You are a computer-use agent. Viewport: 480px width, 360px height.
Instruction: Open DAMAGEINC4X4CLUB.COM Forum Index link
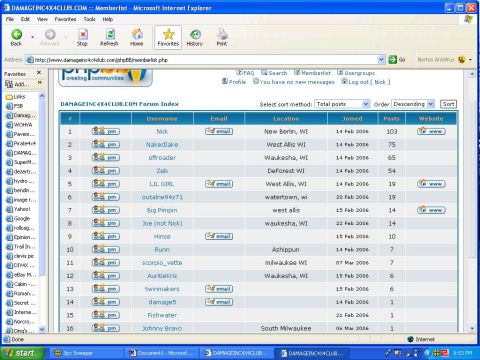pos(119,104)
